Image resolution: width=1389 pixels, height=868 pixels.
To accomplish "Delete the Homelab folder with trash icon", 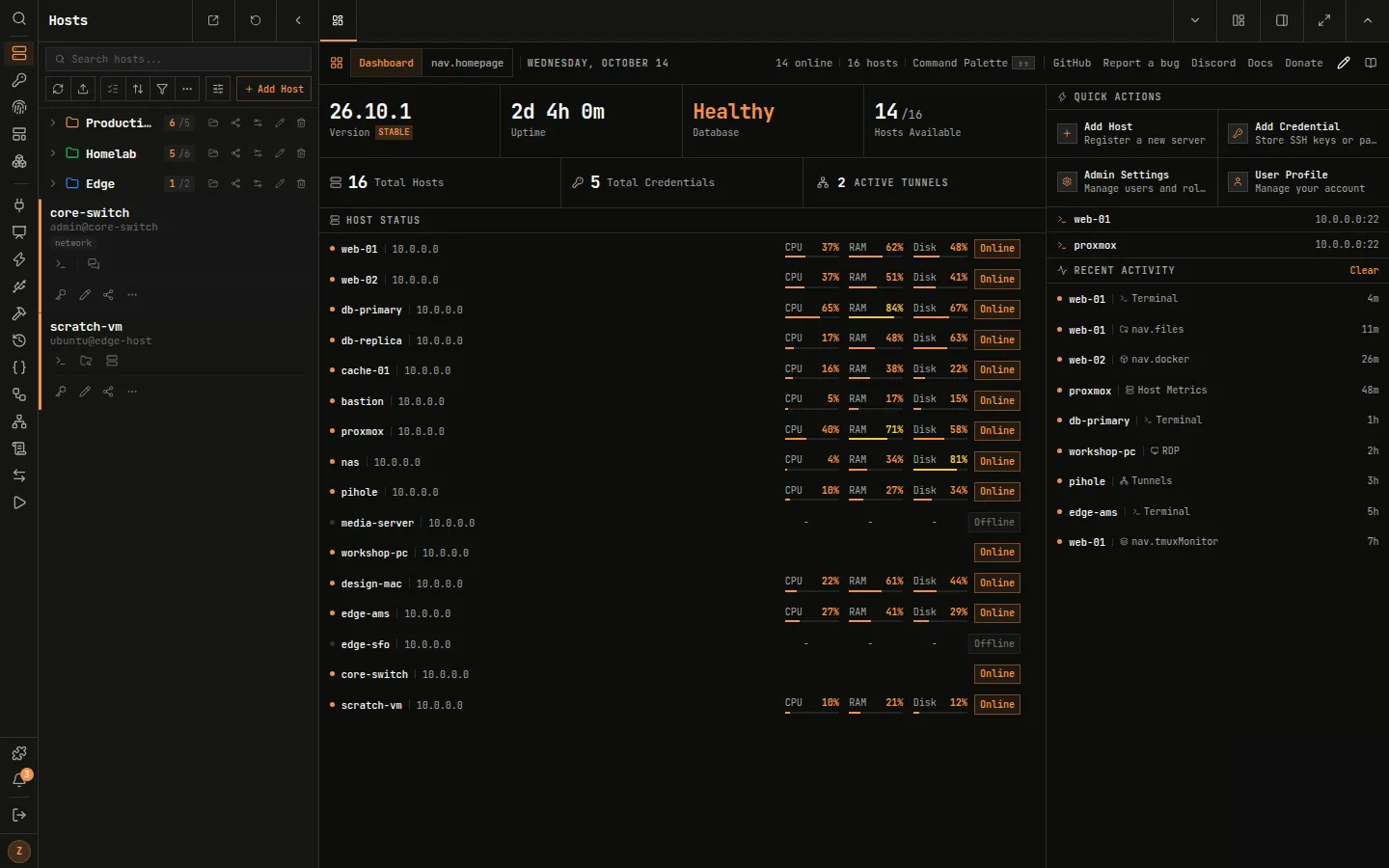I will click(x=301, y=153).
